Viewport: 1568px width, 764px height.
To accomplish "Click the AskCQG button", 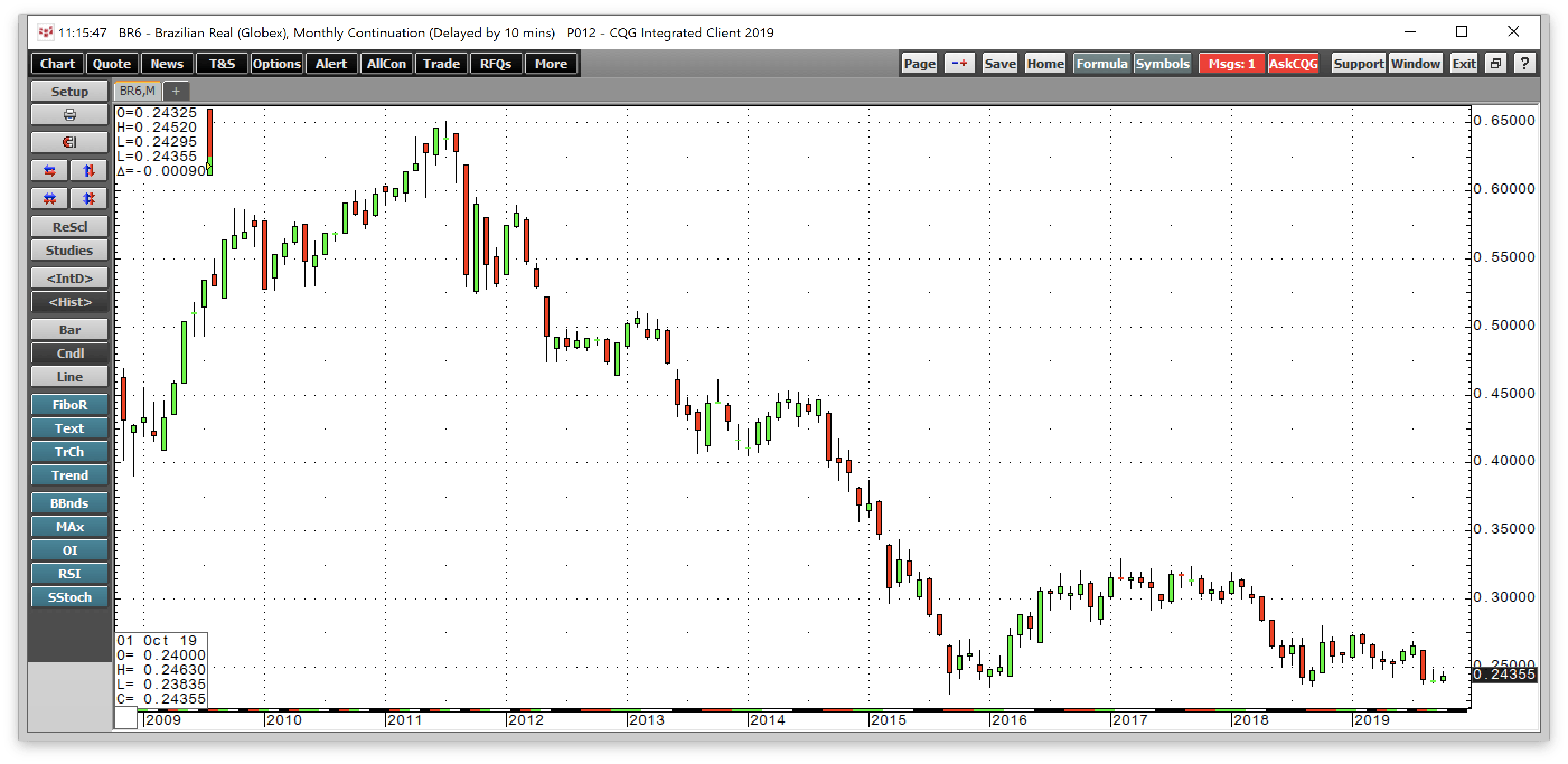I will coord(1293,63).
